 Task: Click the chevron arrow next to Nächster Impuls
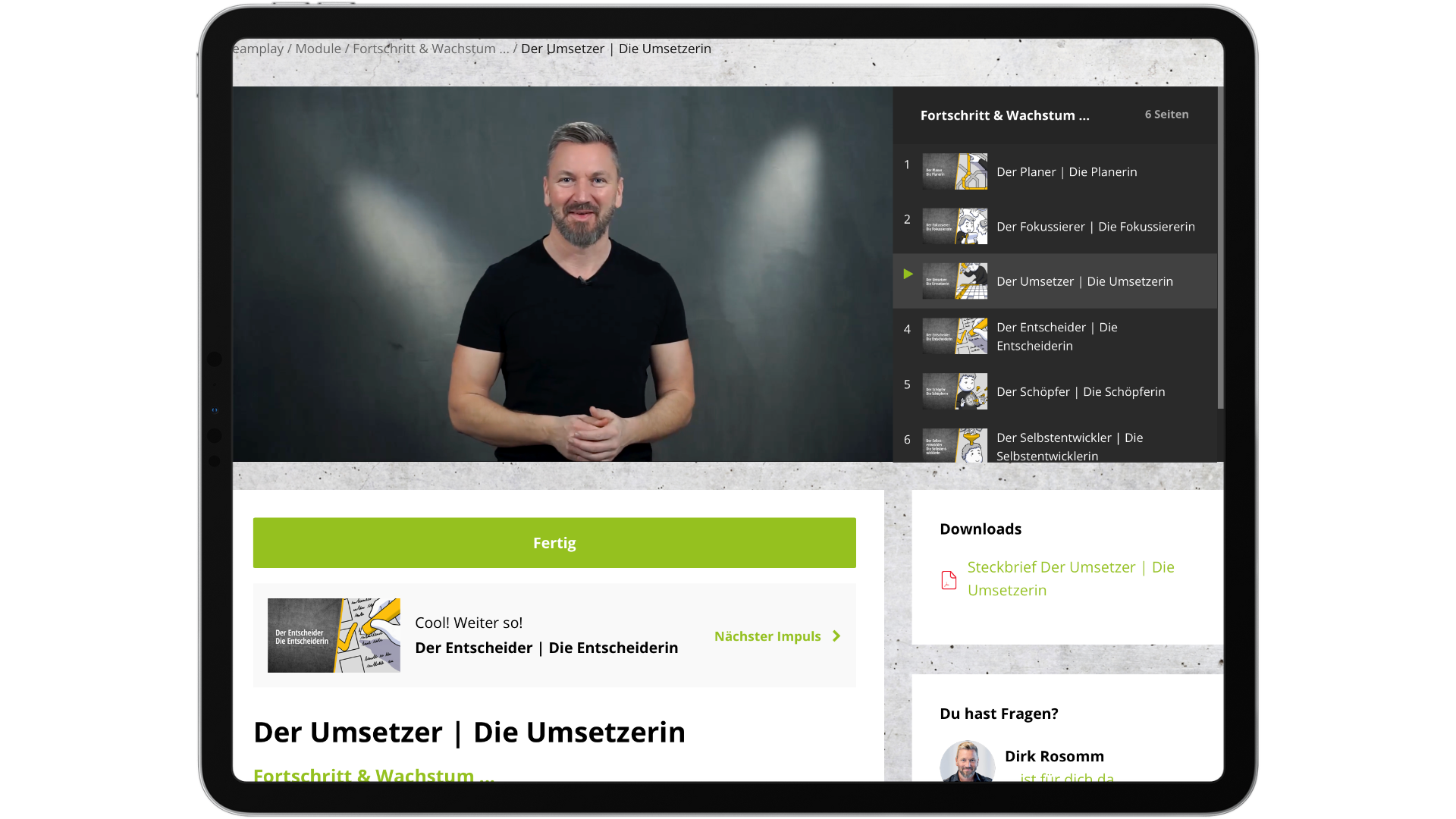click(836, 636)
